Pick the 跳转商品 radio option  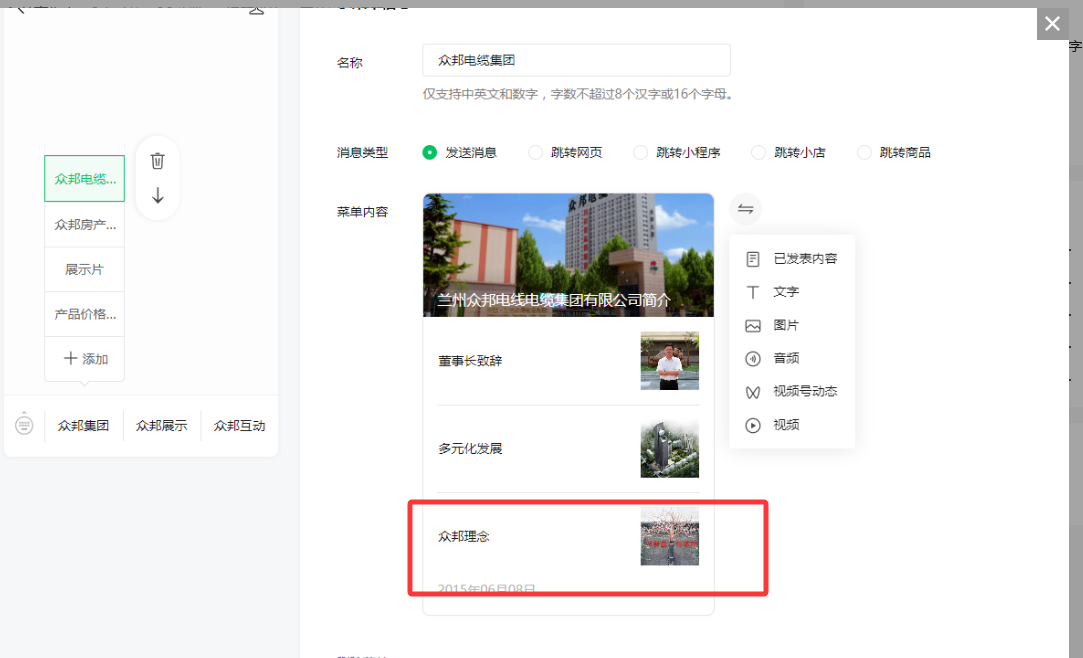[x=864, y=153]
